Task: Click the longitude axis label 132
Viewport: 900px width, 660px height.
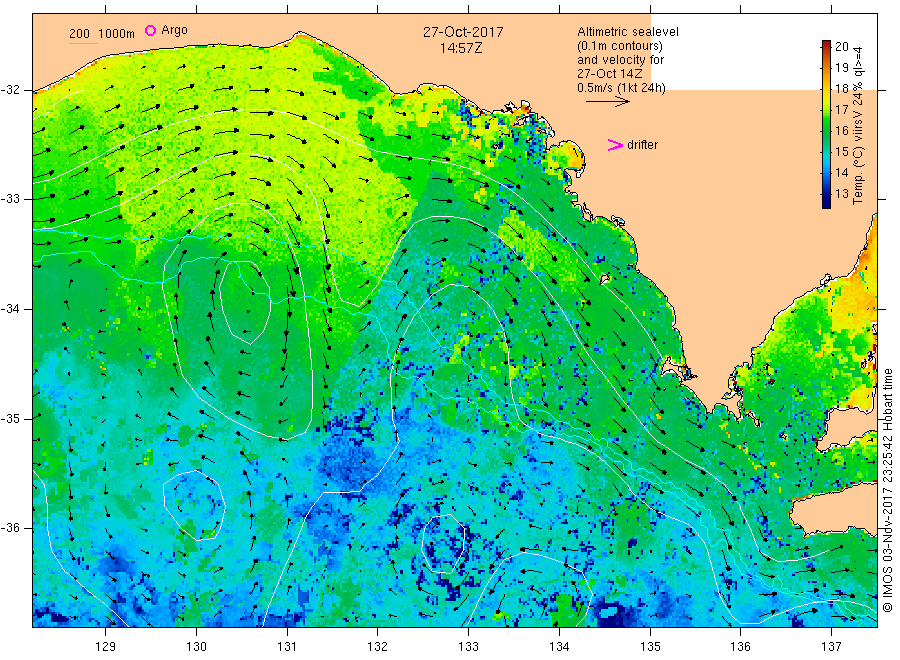Action: tap(378, 647)
